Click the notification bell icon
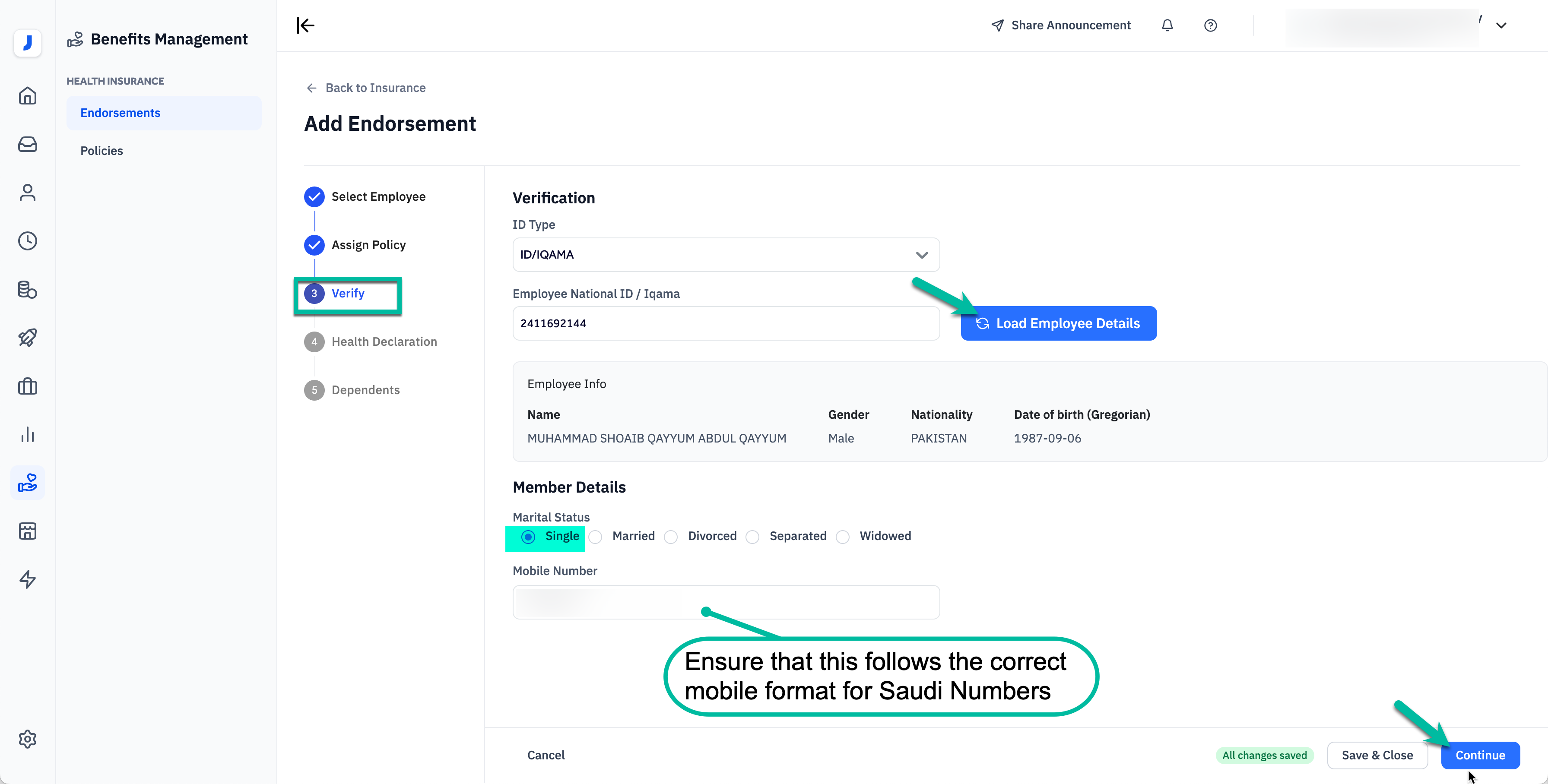Viewport: 1548px width, 784px height. [x=1167, y=25]
